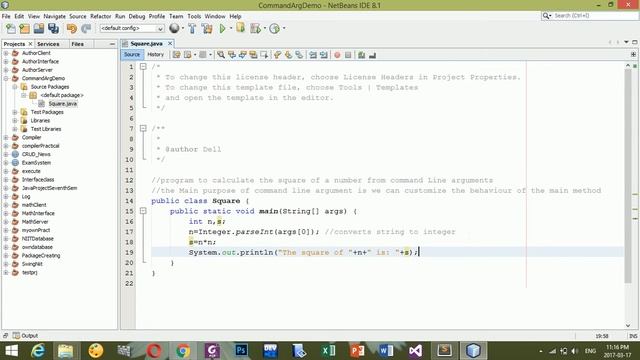
Task: Click the Comment code icon
Action: pyautogui.click(x=361, y=55)
